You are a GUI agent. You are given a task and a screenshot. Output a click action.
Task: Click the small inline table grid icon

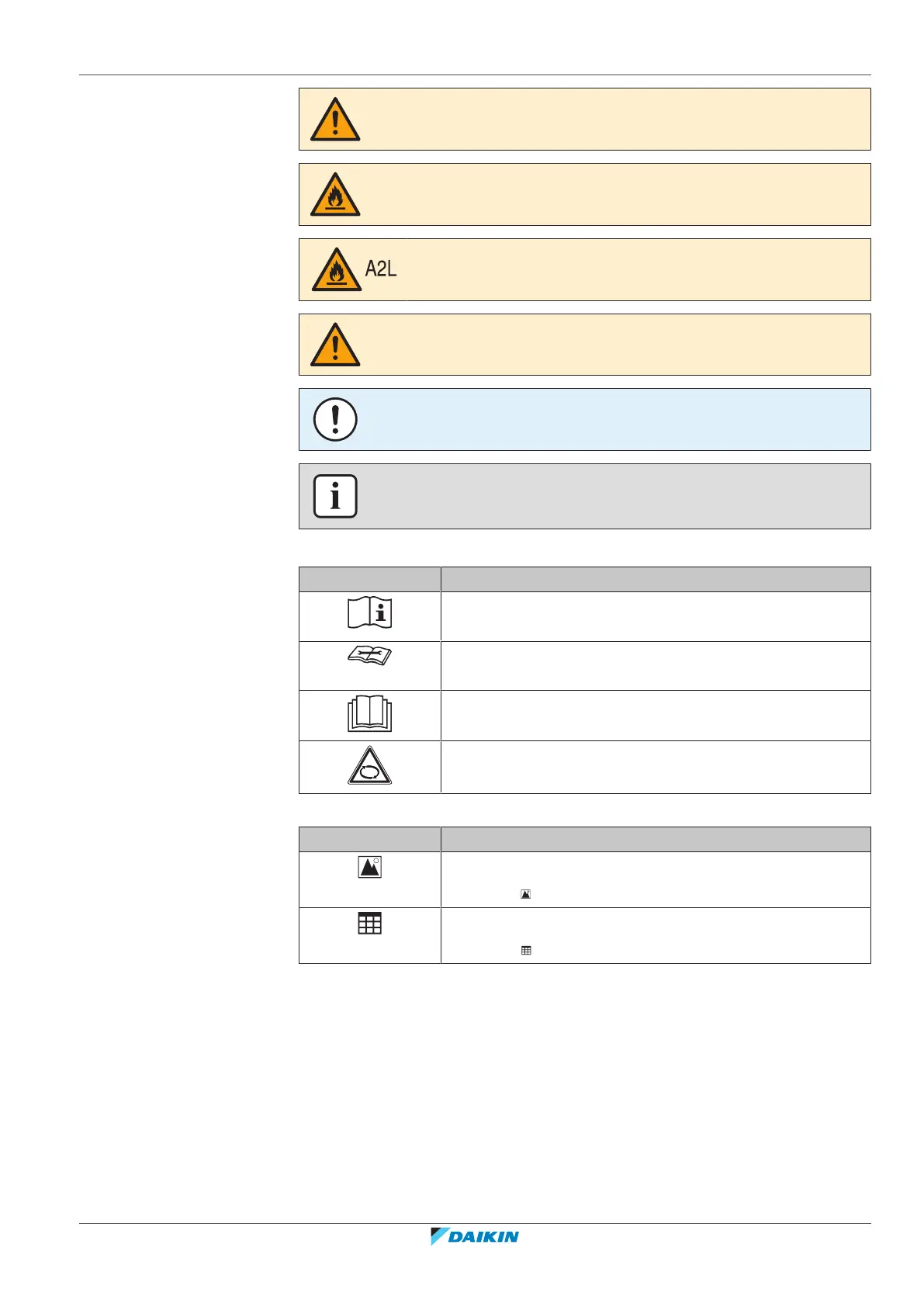pyautogui.click(x=526, y=950)
